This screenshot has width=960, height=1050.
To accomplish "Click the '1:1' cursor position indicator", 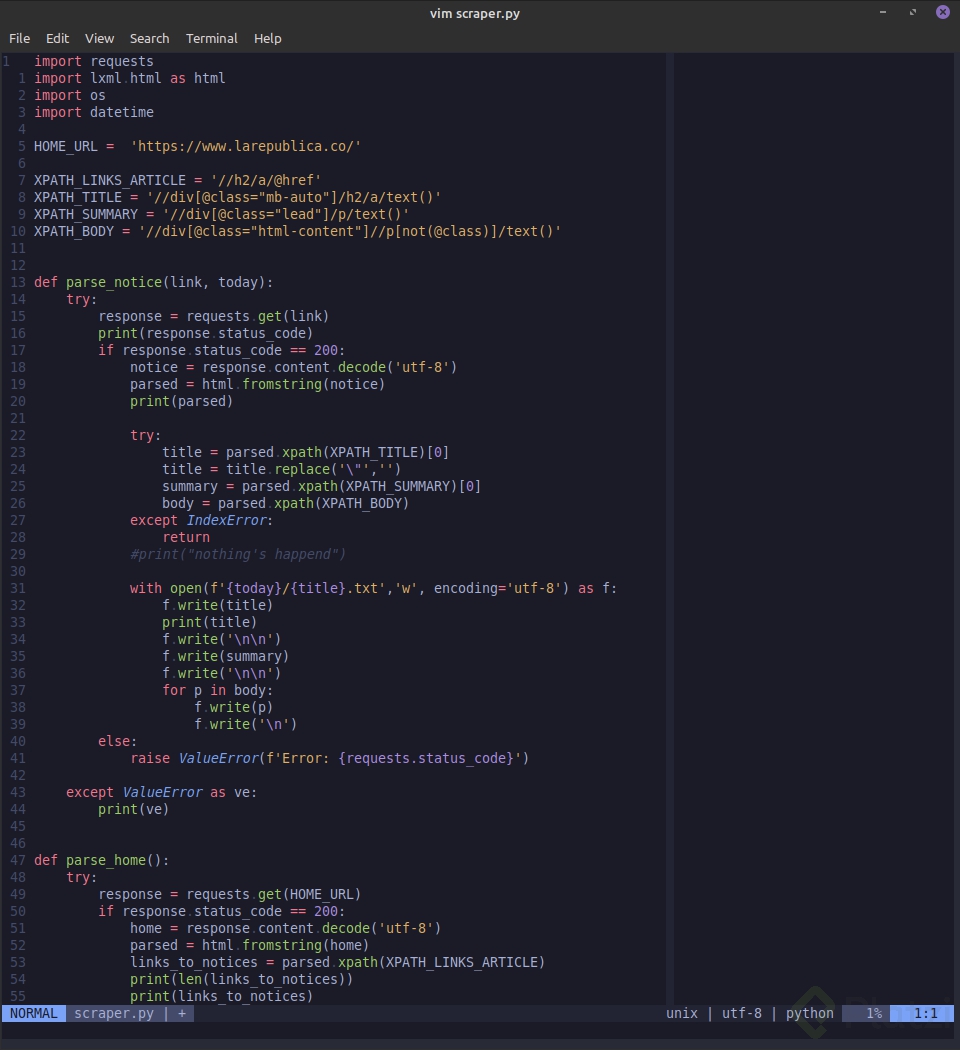I will 926,1013.
